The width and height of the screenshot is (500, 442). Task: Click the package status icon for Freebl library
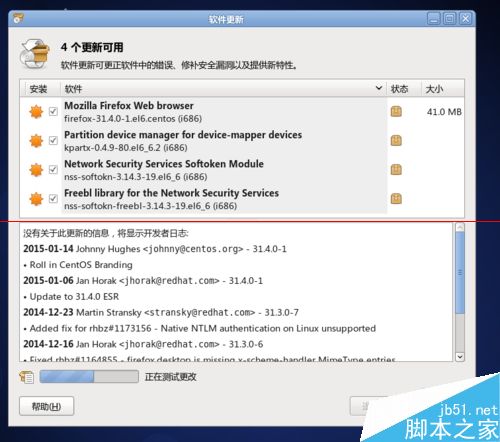396,199
